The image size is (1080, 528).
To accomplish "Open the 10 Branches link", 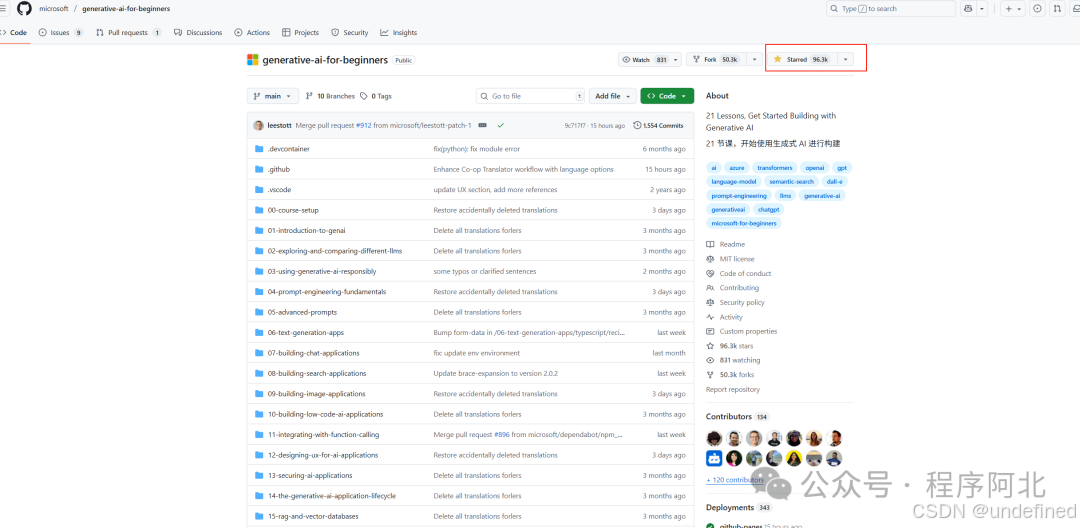I will click(330, 96).
